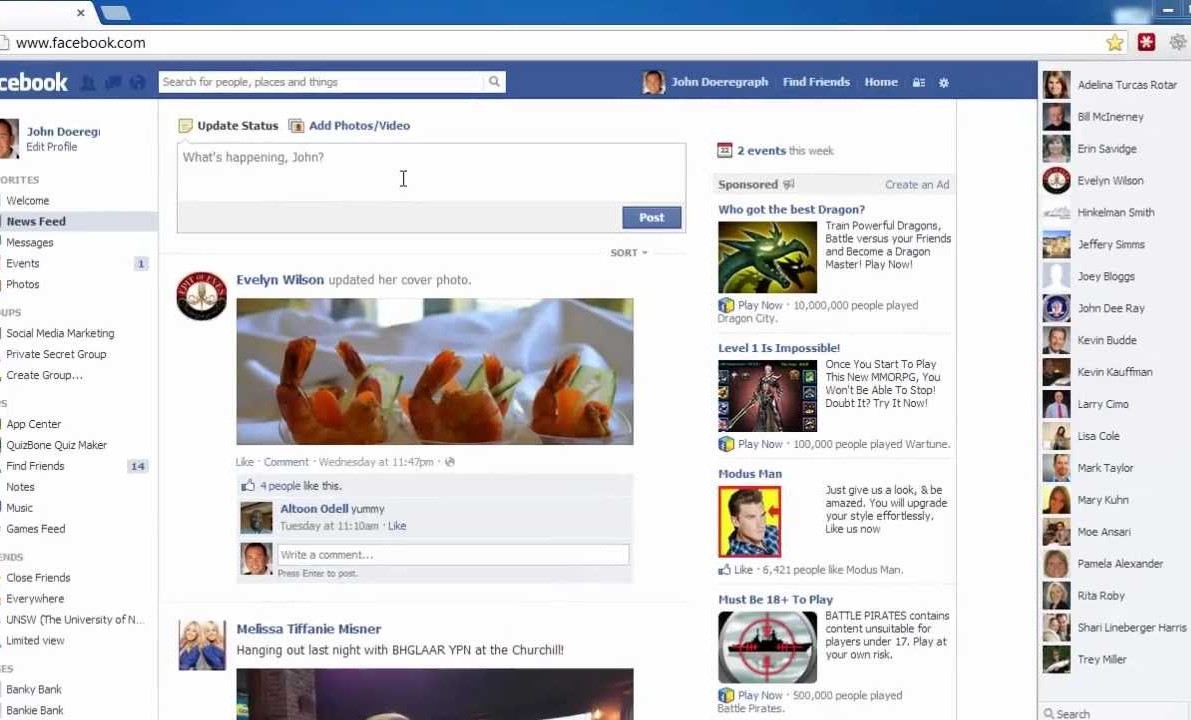Viewport: 1191px width, 720px height.
Task: Open Messages in sidebar
Action: tap(30, 242)
